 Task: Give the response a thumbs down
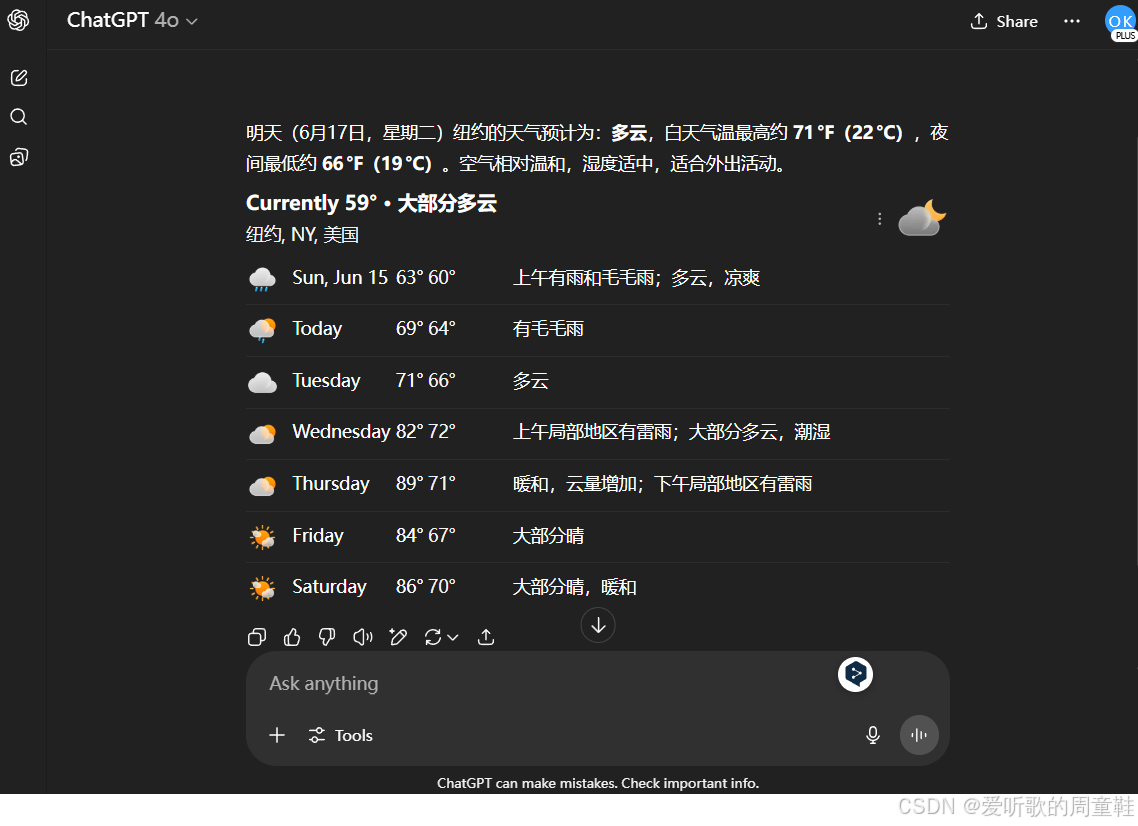327,637
